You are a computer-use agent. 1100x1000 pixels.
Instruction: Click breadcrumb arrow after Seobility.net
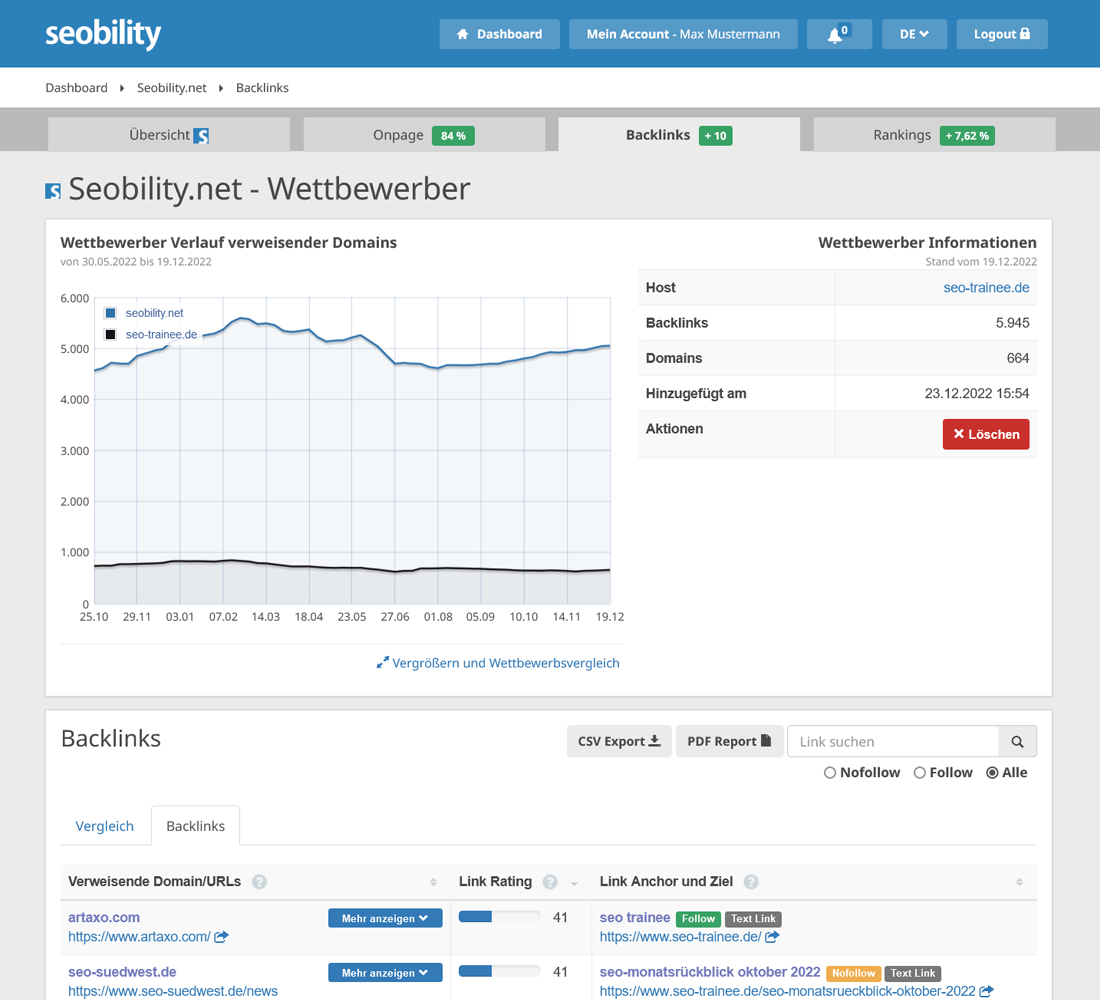point(221,88)
